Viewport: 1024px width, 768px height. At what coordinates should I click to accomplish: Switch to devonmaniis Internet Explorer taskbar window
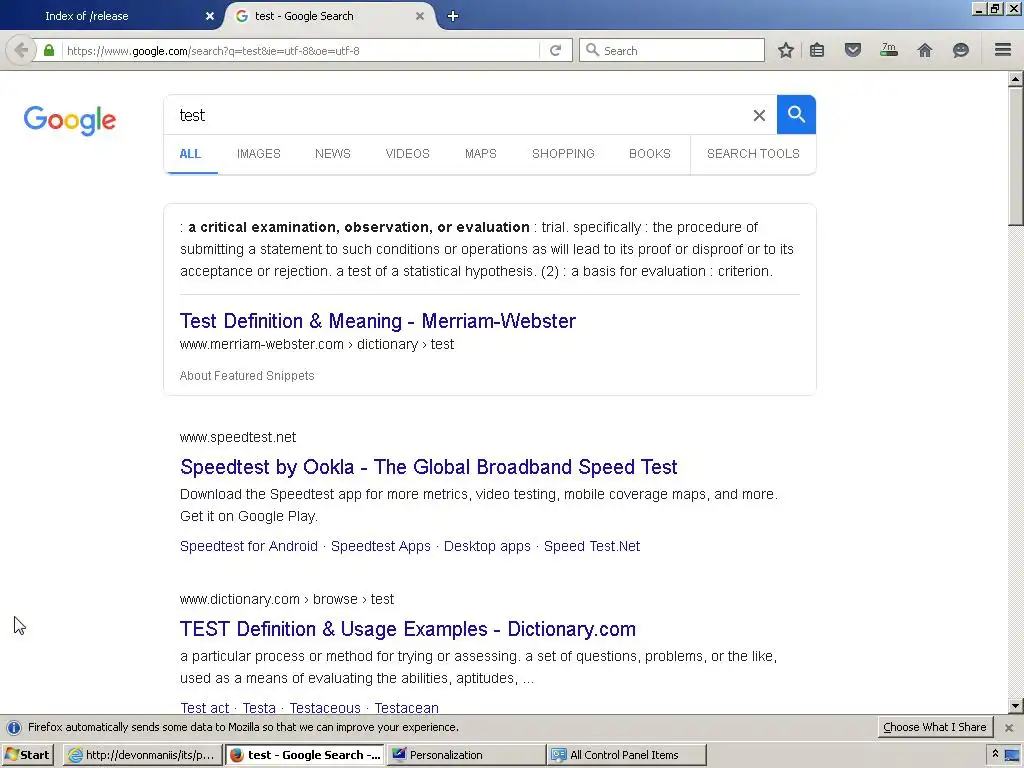tap(142, 755)
